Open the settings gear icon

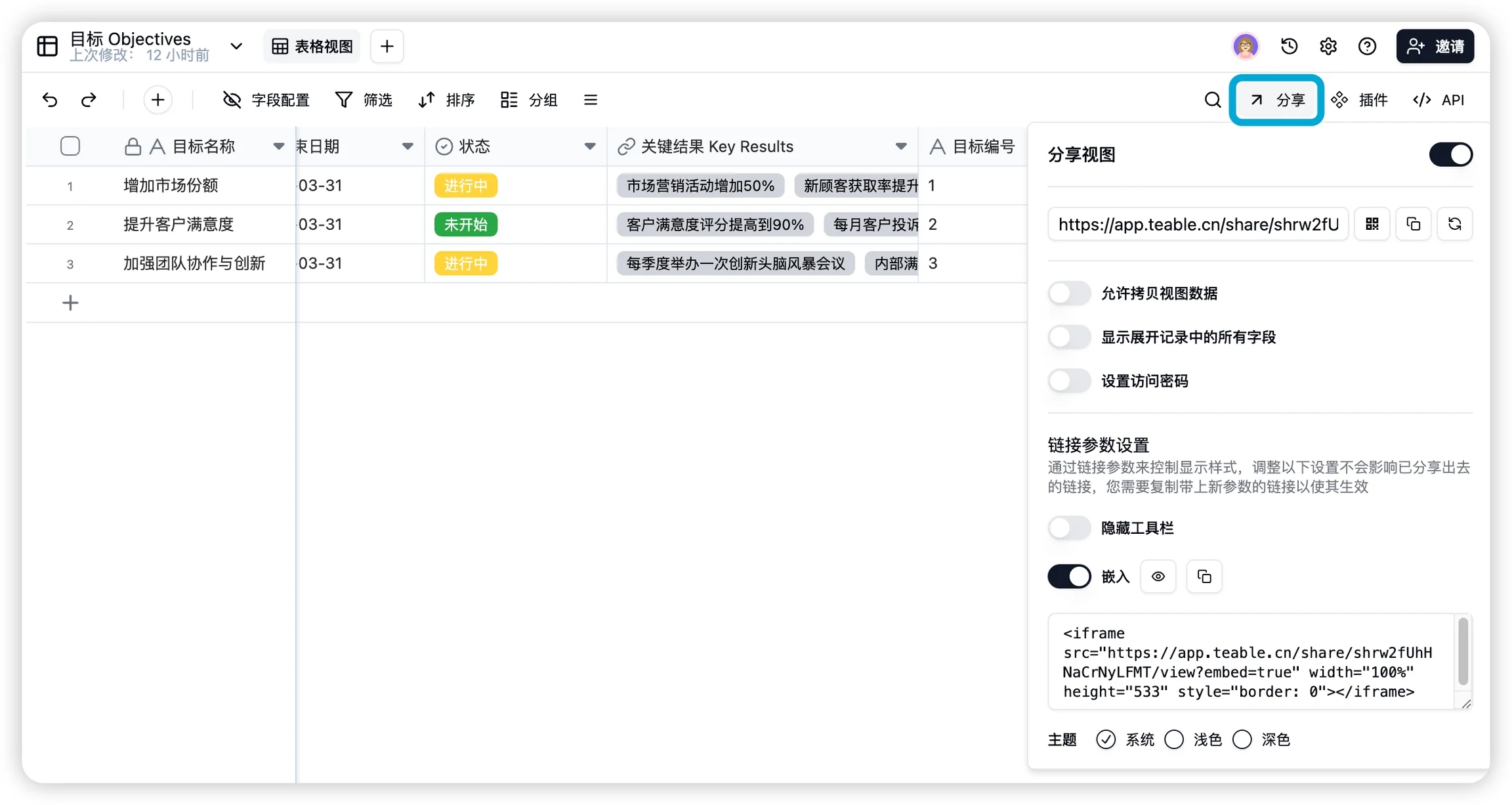pos(1328,46)
